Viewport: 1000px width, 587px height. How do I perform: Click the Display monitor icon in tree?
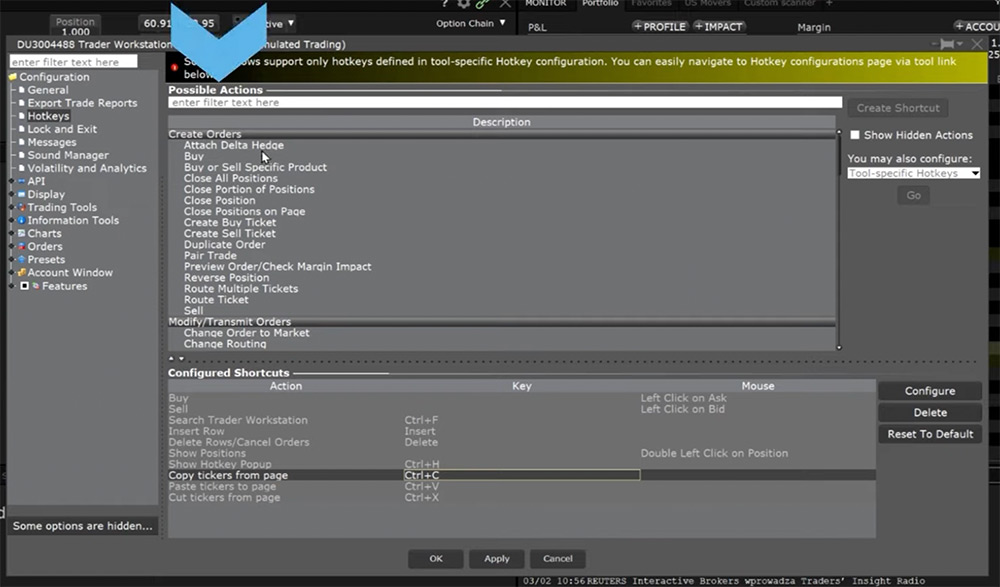point(20,195)
